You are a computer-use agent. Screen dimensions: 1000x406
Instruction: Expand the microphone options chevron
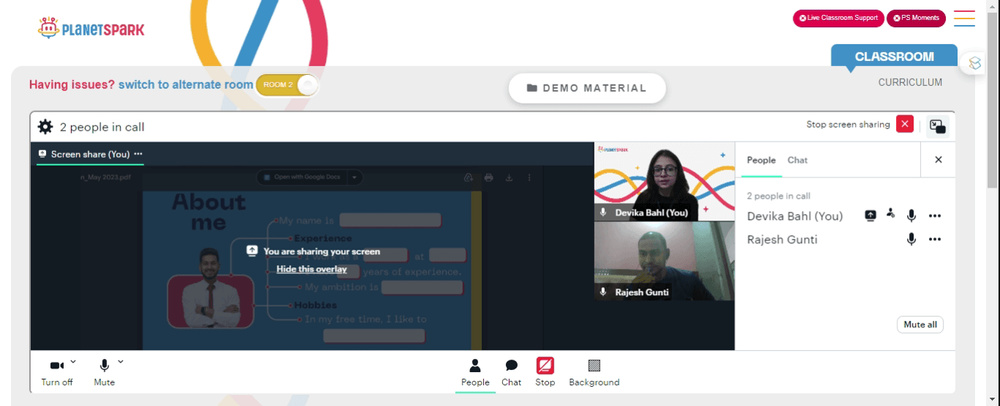[121, 361]
